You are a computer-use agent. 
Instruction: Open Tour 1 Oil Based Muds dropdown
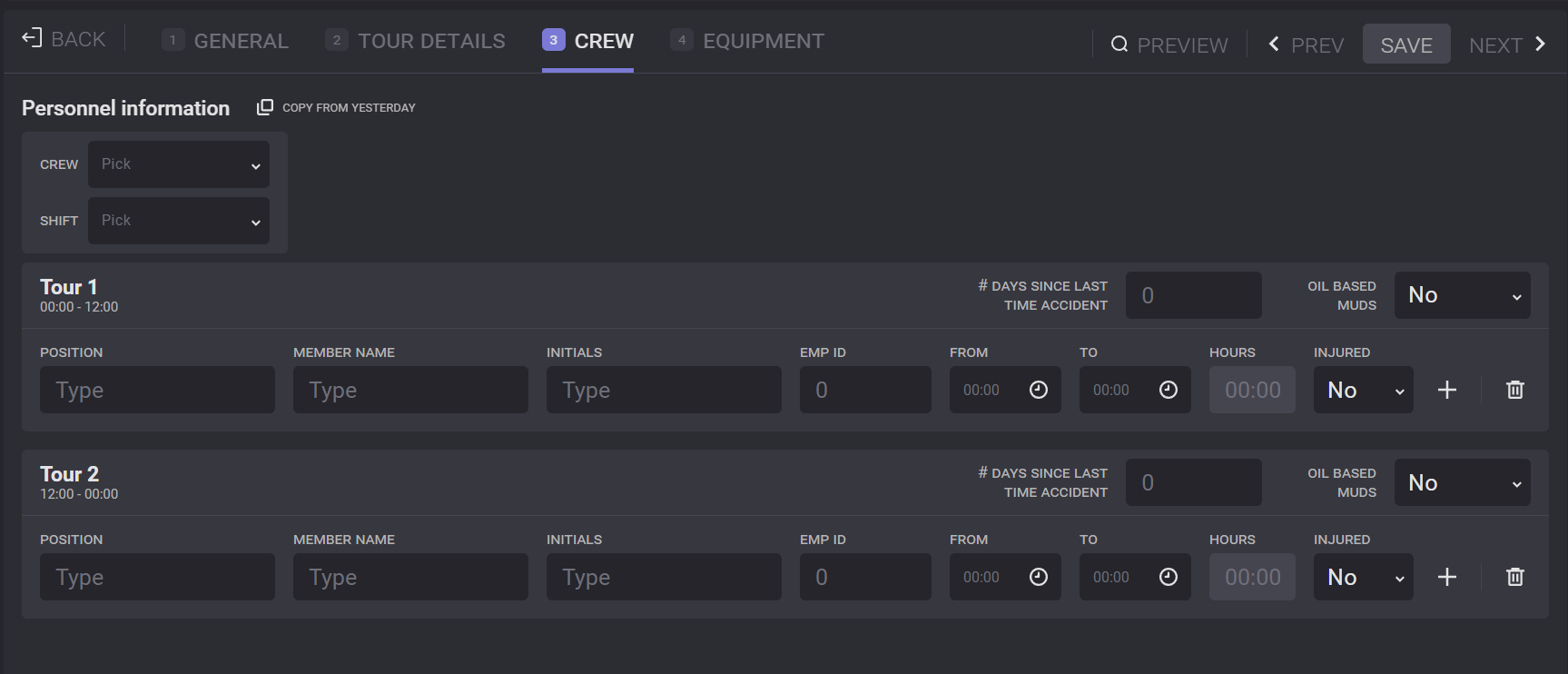[1462, 295]
